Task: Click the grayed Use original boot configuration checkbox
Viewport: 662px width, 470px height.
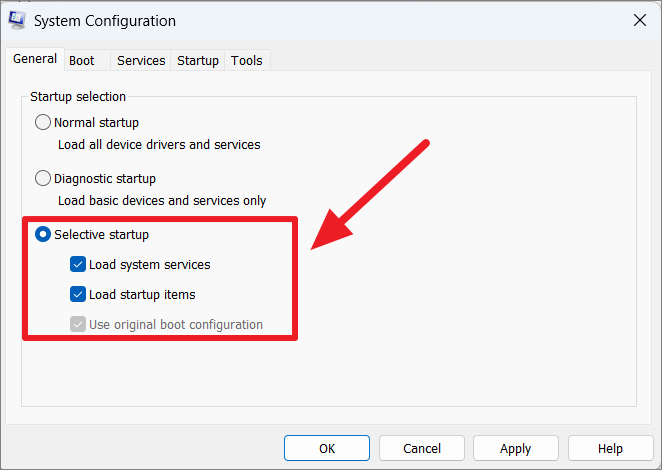Action: pos(78,324)
